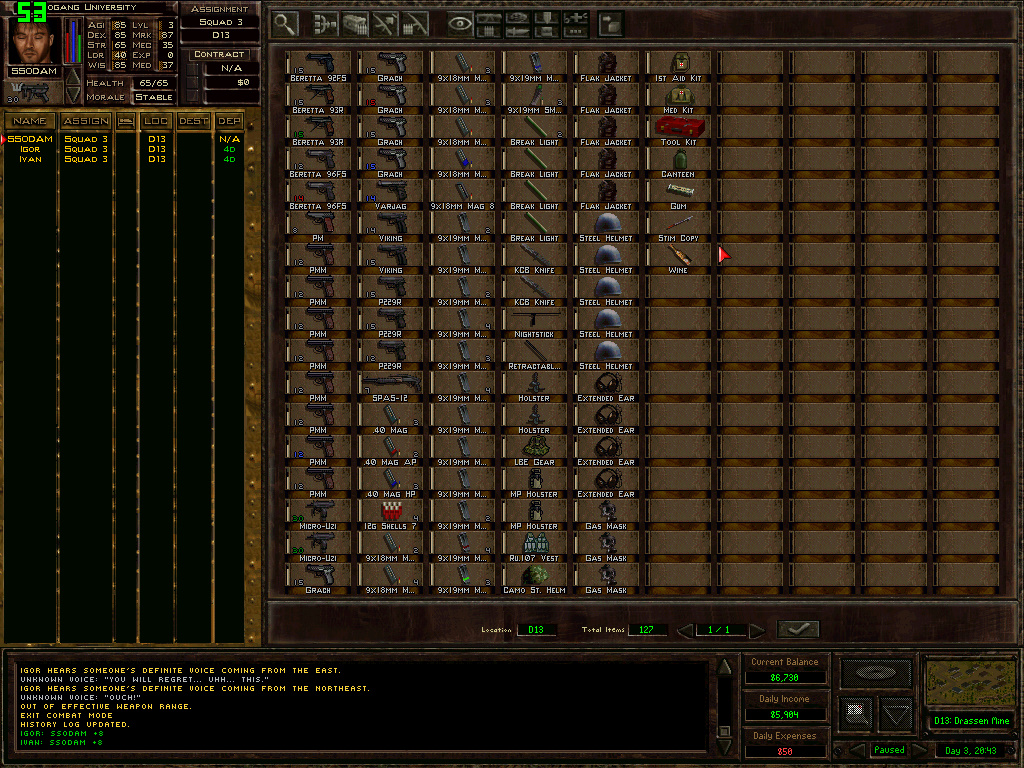
Task: Select the Tool Kit item
Action: click(x=678, y=130)
